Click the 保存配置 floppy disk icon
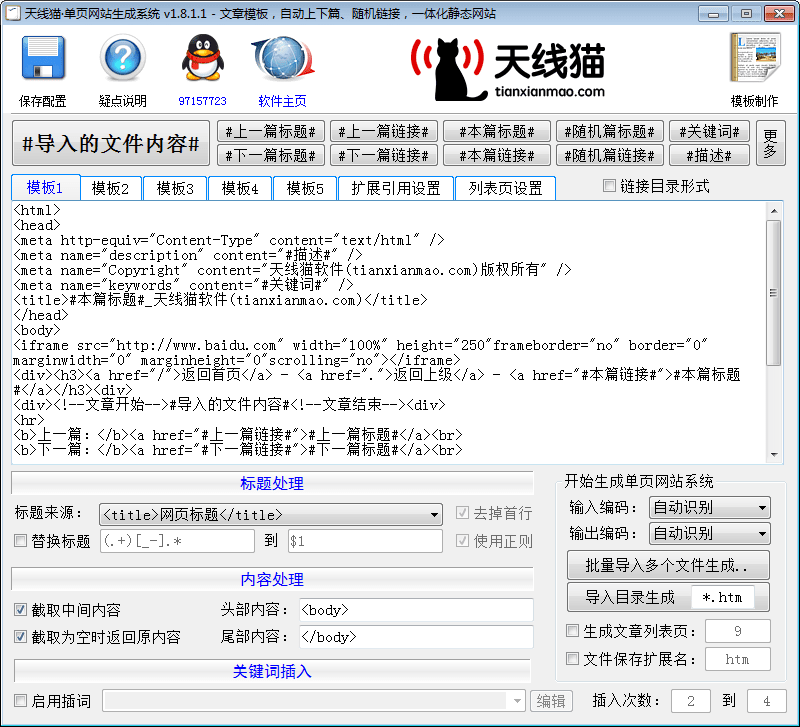Screen dimensions: 800x727 [43, 58]
